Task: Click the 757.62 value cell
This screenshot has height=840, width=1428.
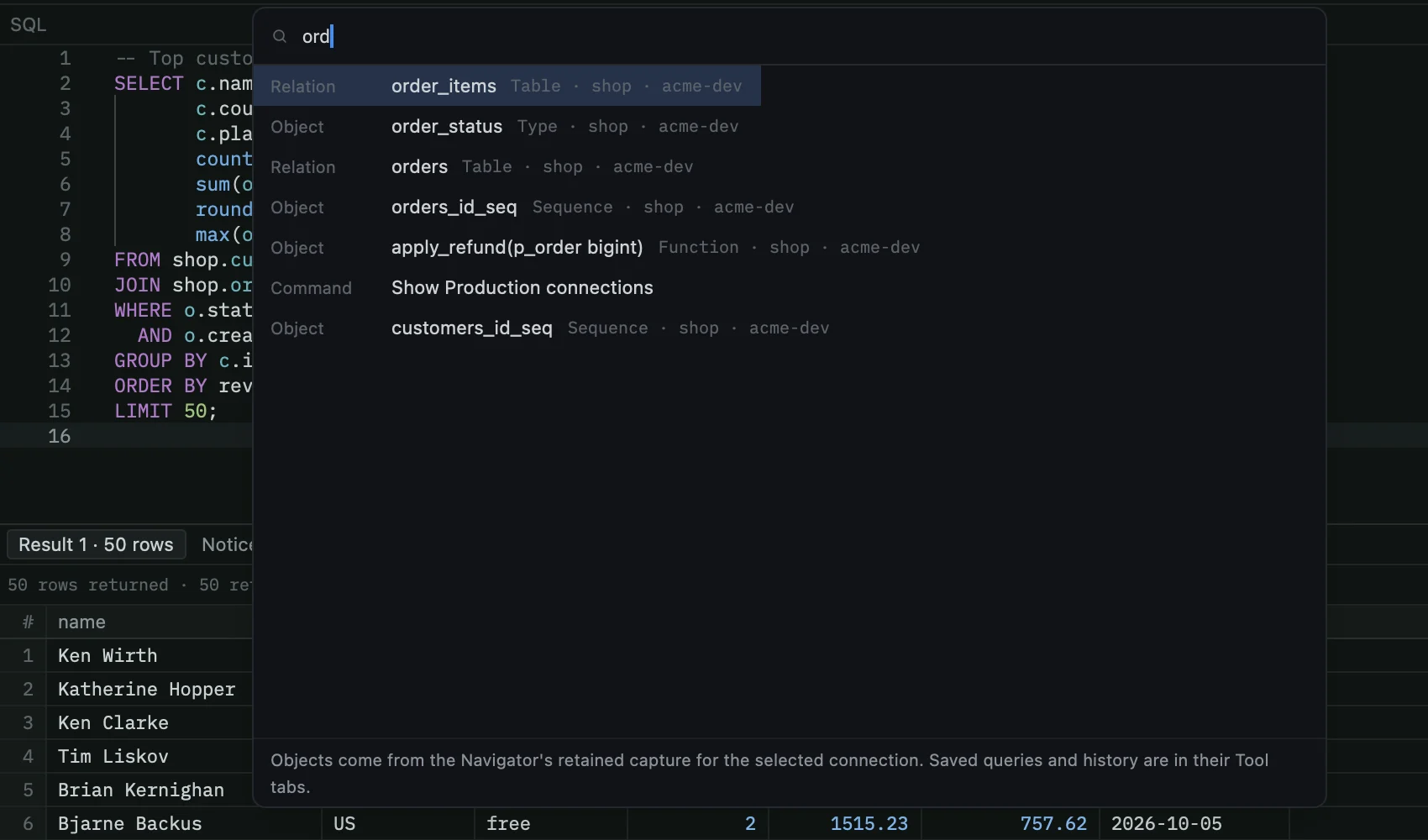Action: [x=1010, y=823]
